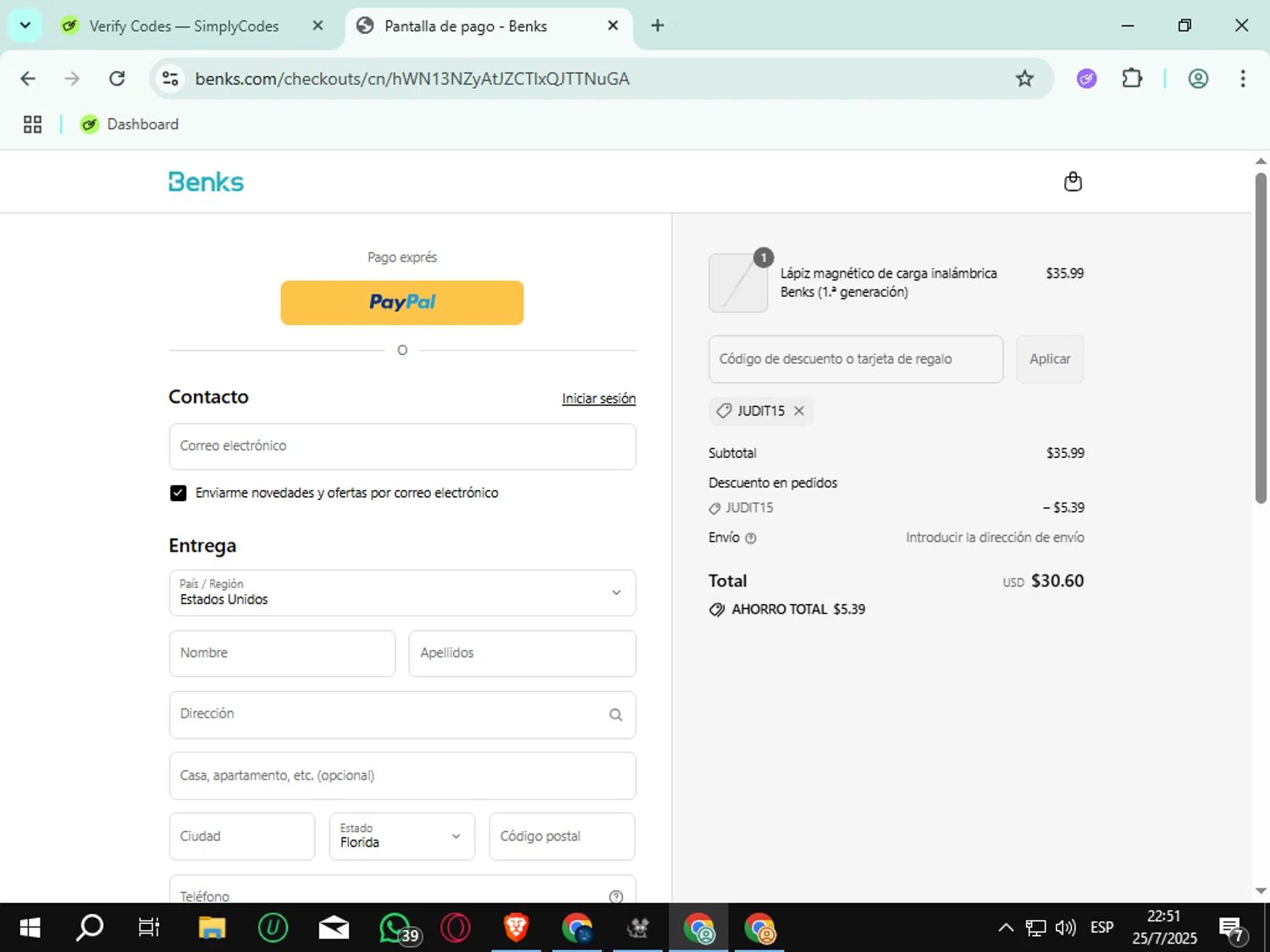Screen dimensions: 1270x952
Task: Click the browser address bar URL
Action: (412, 79)
